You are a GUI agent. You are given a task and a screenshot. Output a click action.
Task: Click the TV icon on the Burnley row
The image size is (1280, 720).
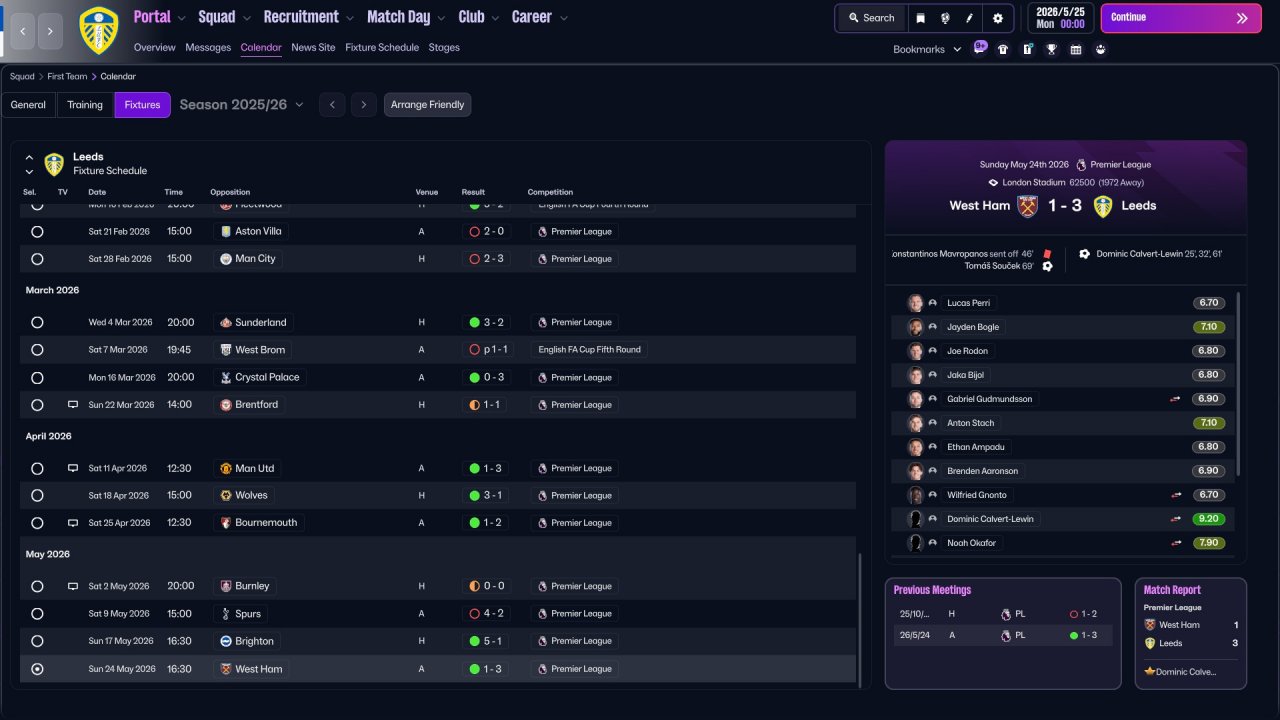coord(73,586)
